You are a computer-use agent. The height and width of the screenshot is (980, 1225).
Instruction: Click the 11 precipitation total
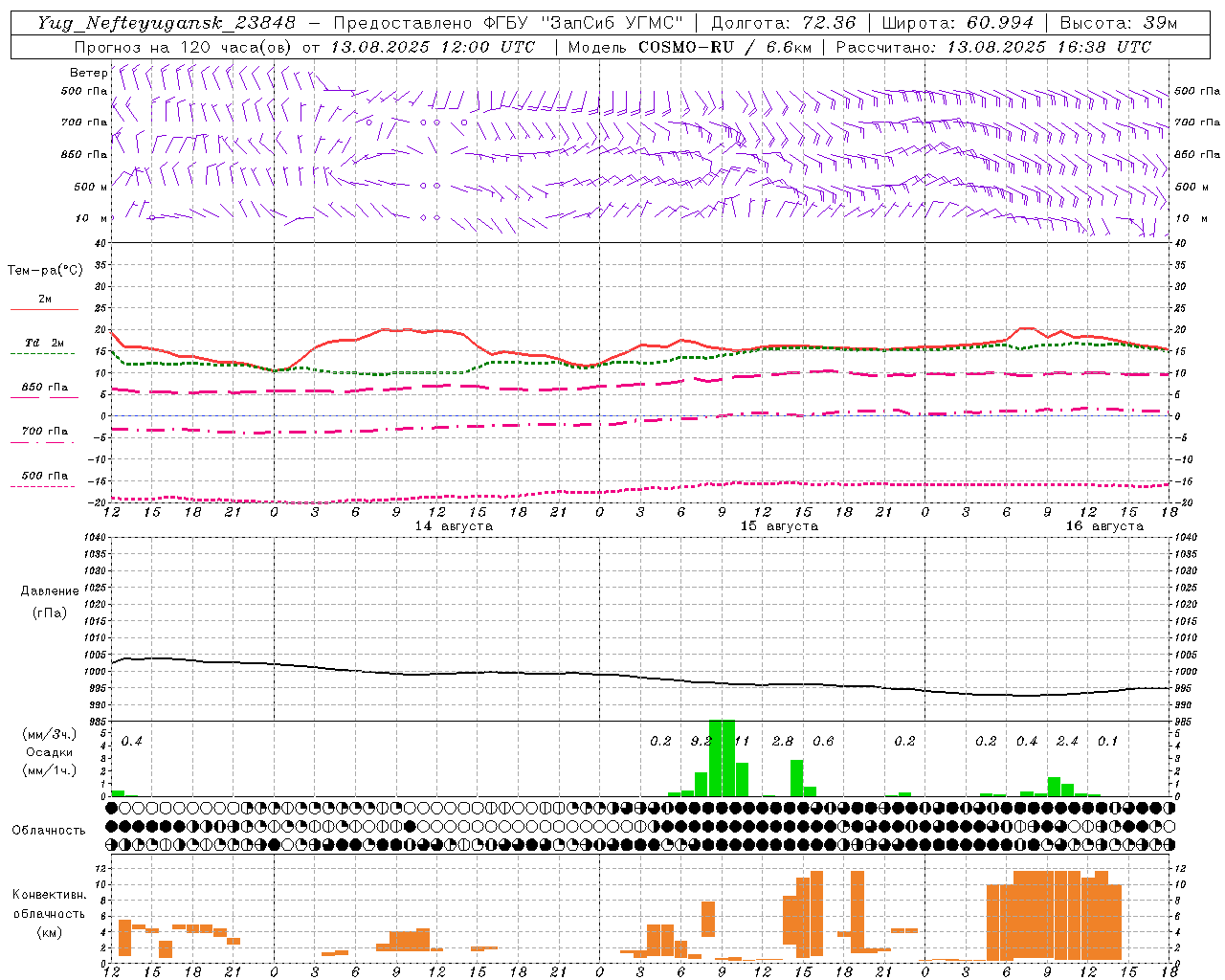(742, 742)
